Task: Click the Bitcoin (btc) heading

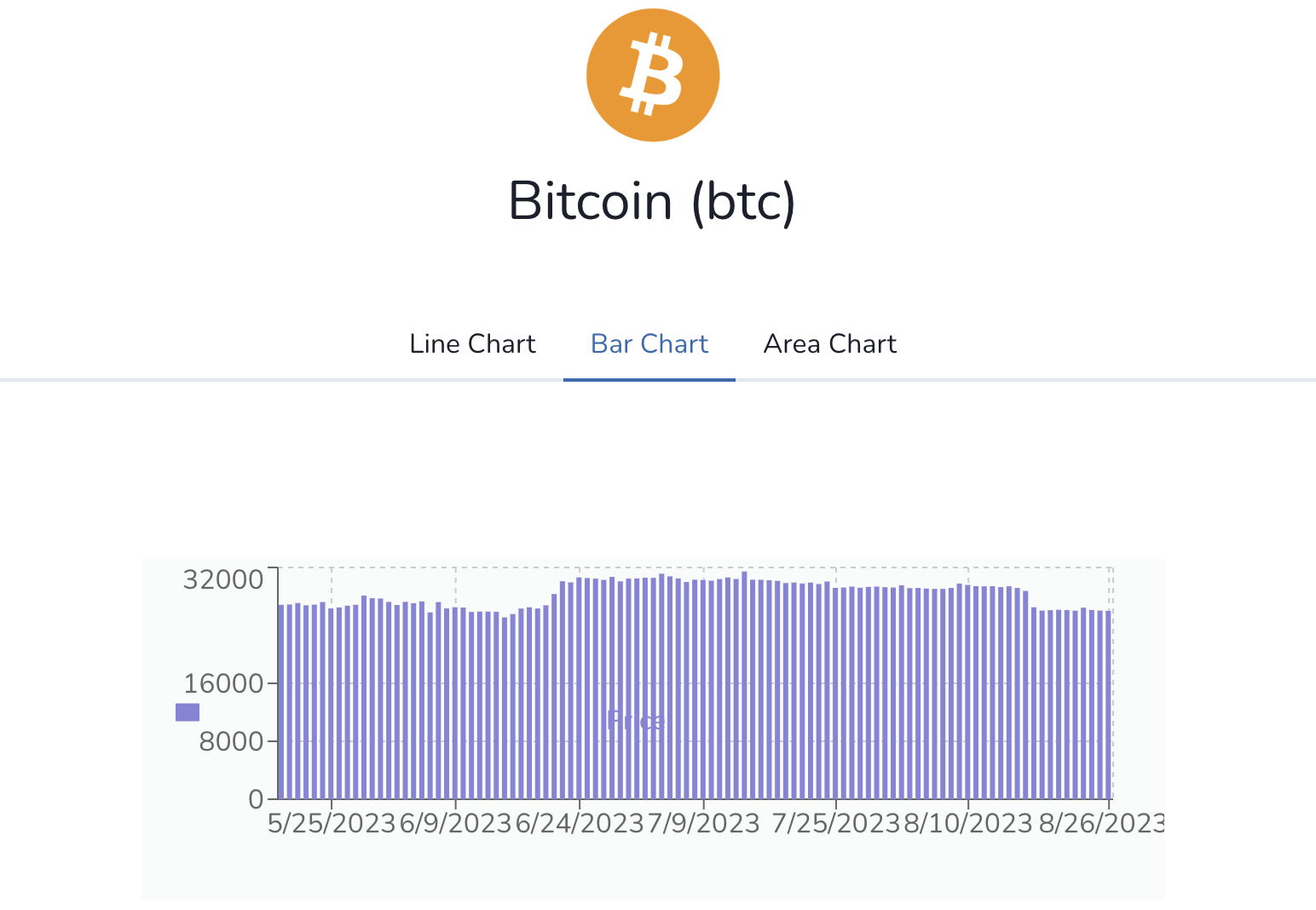Action: 652,201
